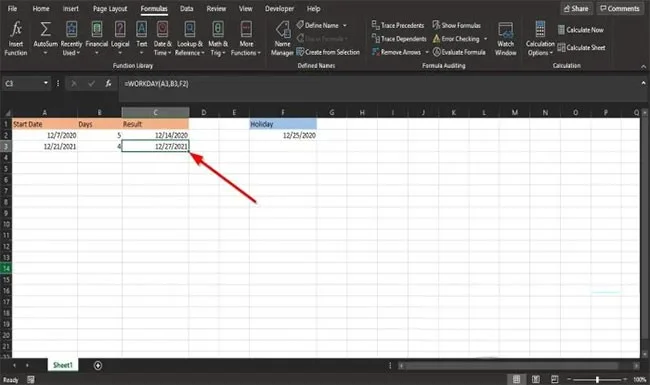Screen dimensions: 650x385
Task: Switch to the Insert tab
Action: click(70, 8)
